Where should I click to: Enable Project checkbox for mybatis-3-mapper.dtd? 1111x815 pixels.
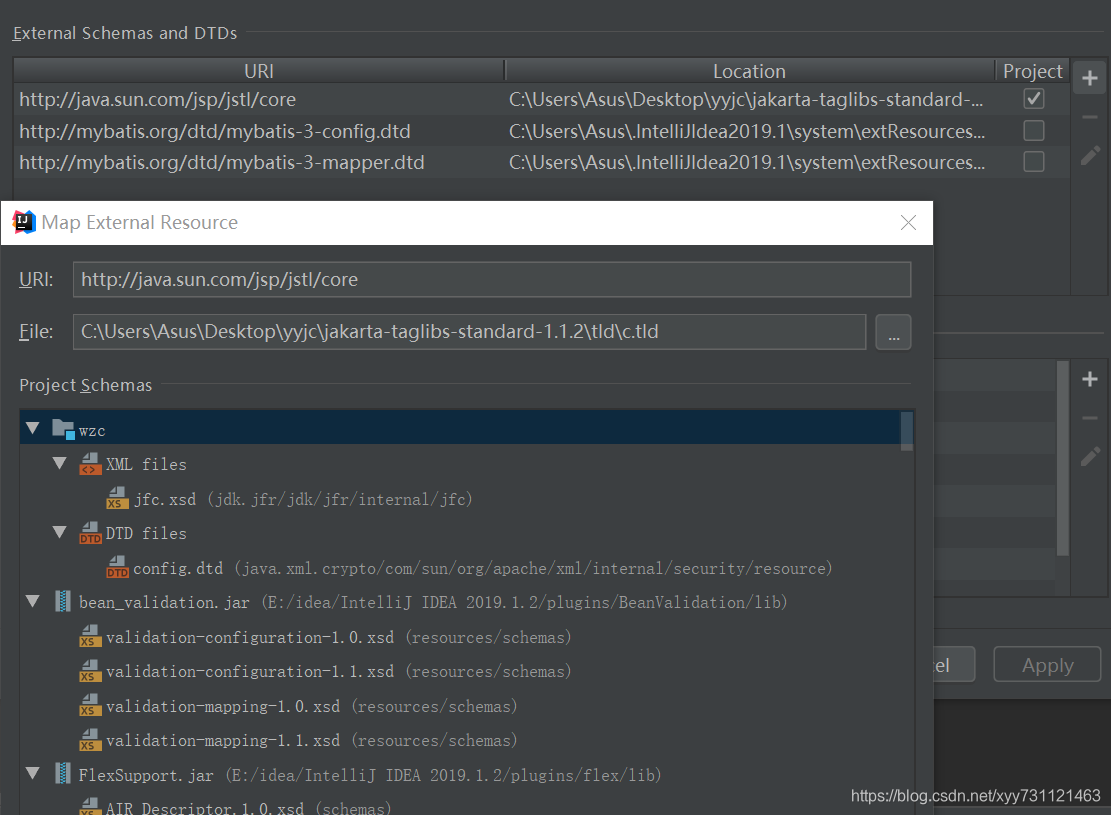[1033, 162]
